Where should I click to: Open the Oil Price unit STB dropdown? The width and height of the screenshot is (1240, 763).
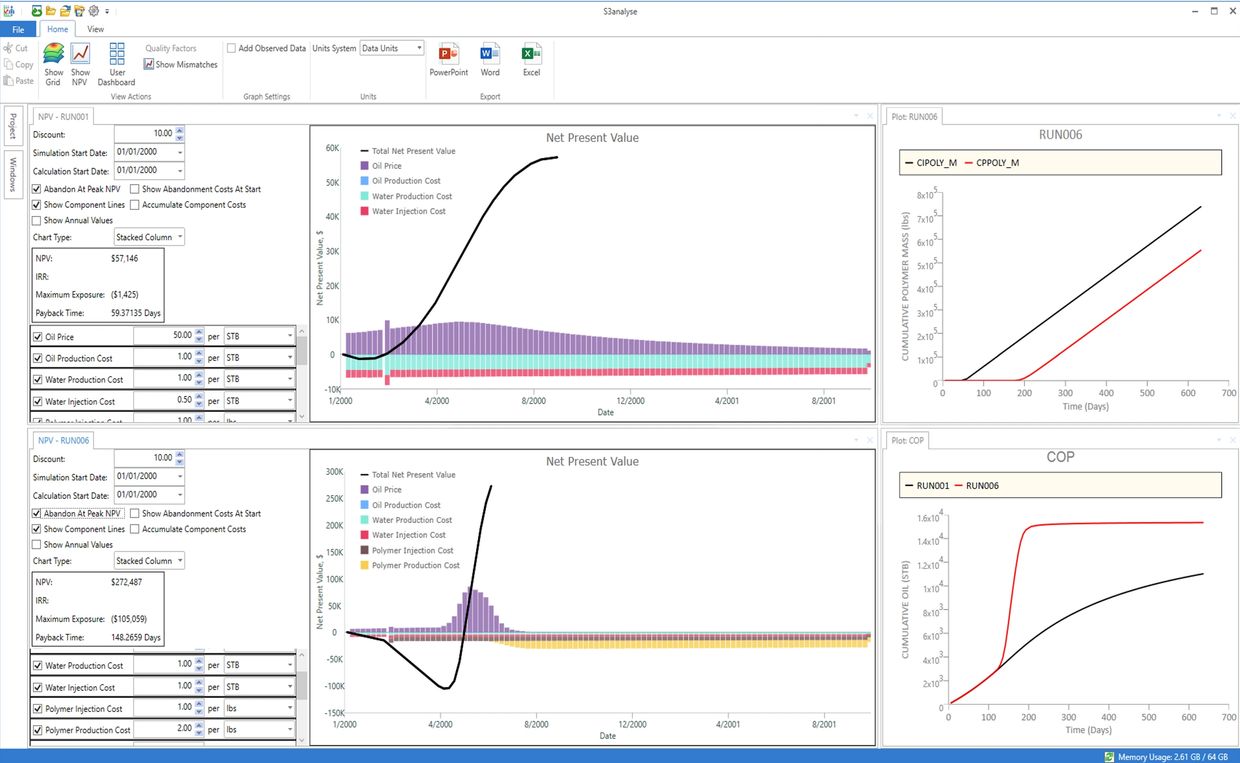point(259,336)
